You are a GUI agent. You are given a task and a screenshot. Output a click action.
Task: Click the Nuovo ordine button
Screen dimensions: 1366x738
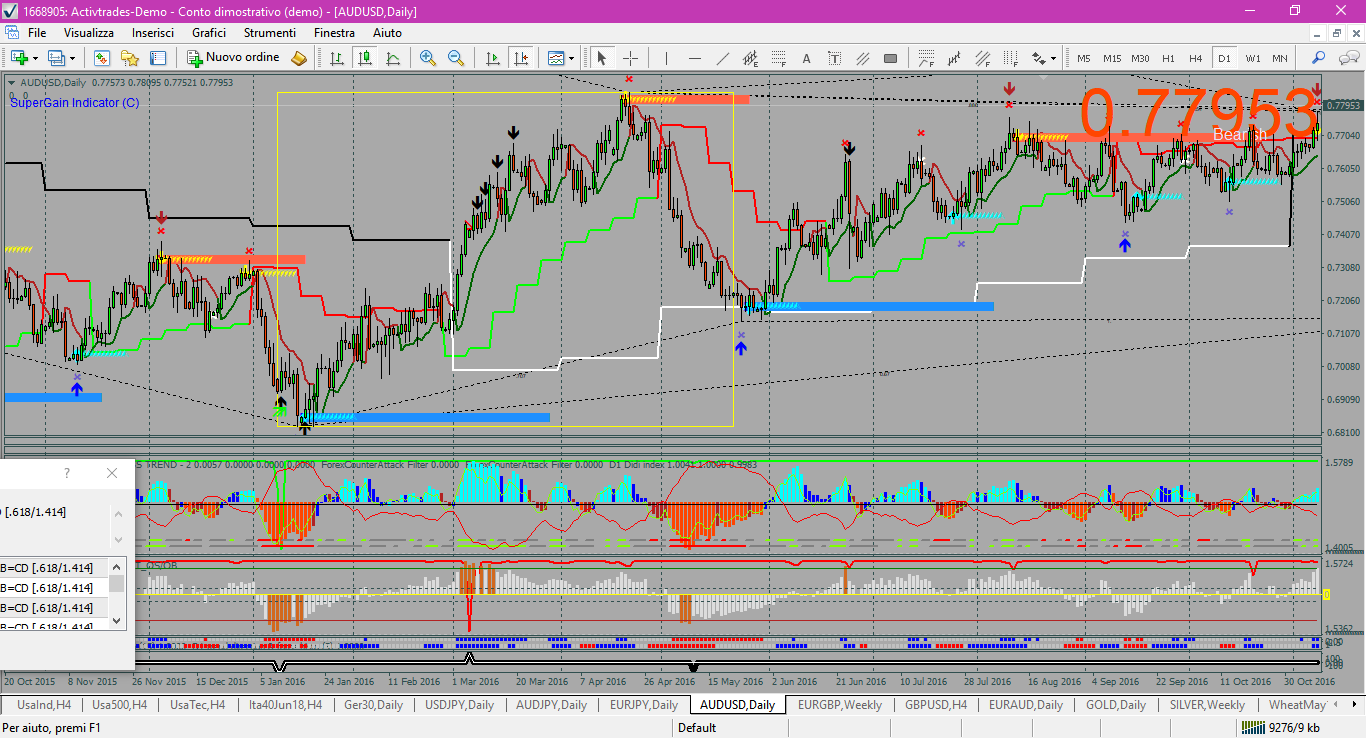click(x=232, y=58)
